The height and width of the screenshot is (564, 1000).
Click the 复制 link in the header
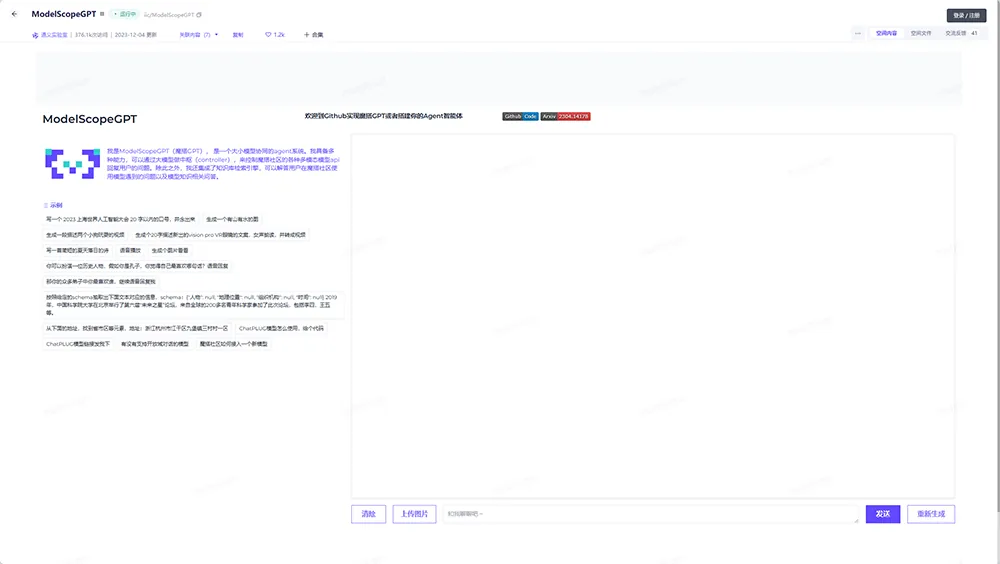click(238, 34)
